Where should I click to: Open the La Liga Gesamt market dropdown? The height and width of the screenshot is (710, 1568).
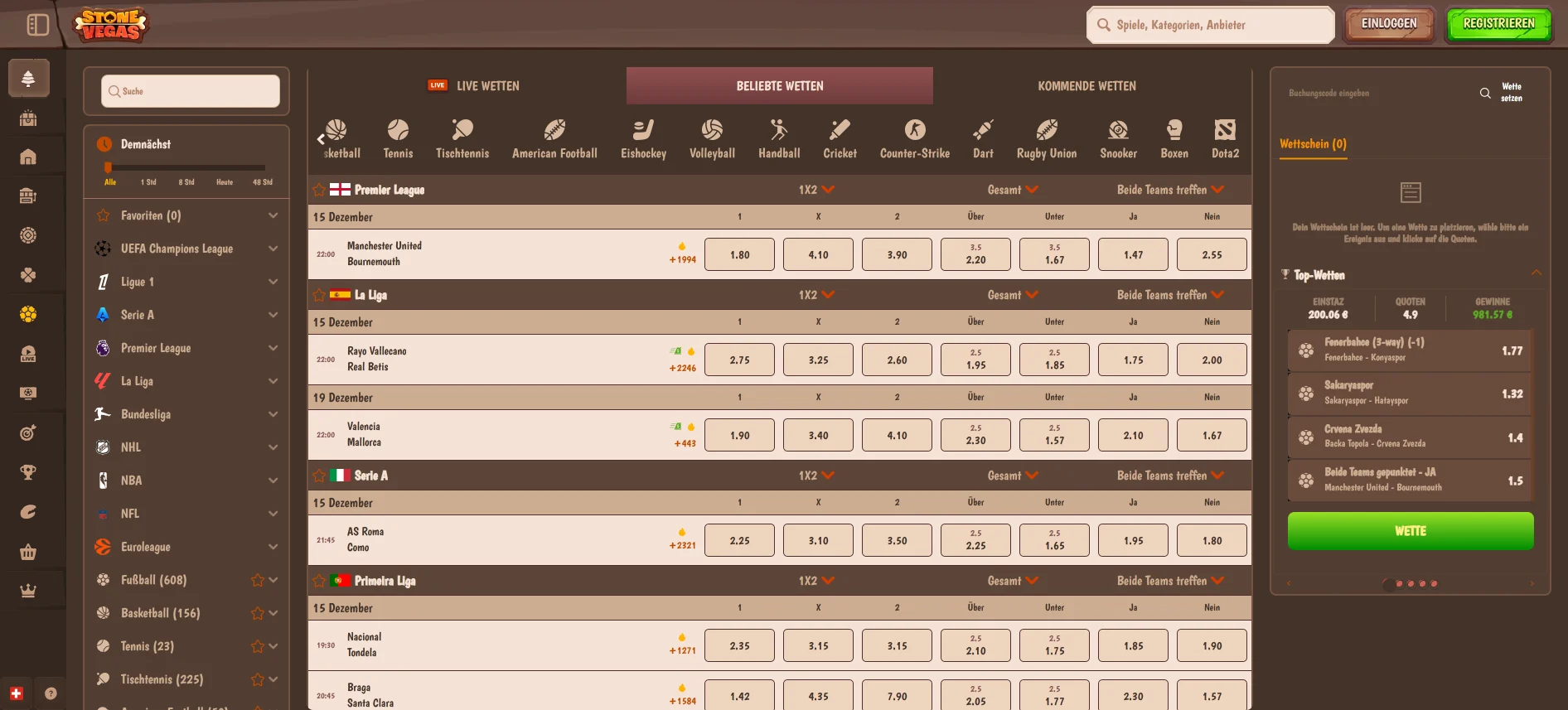[x=1013, y=295]
